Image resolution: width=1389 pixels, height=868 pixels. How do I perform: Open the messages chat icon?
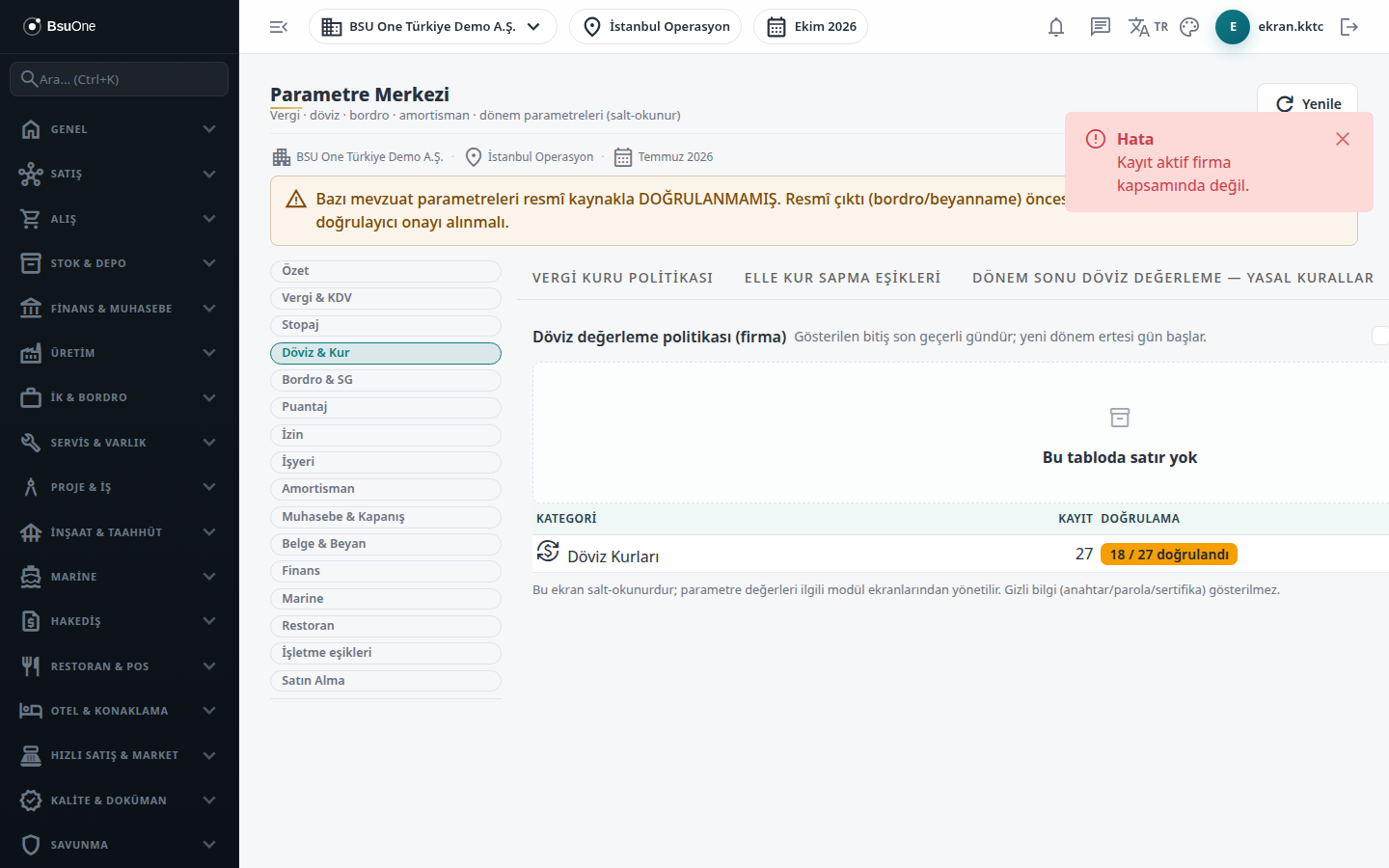pyautogui.click(x=1101, y=27)
